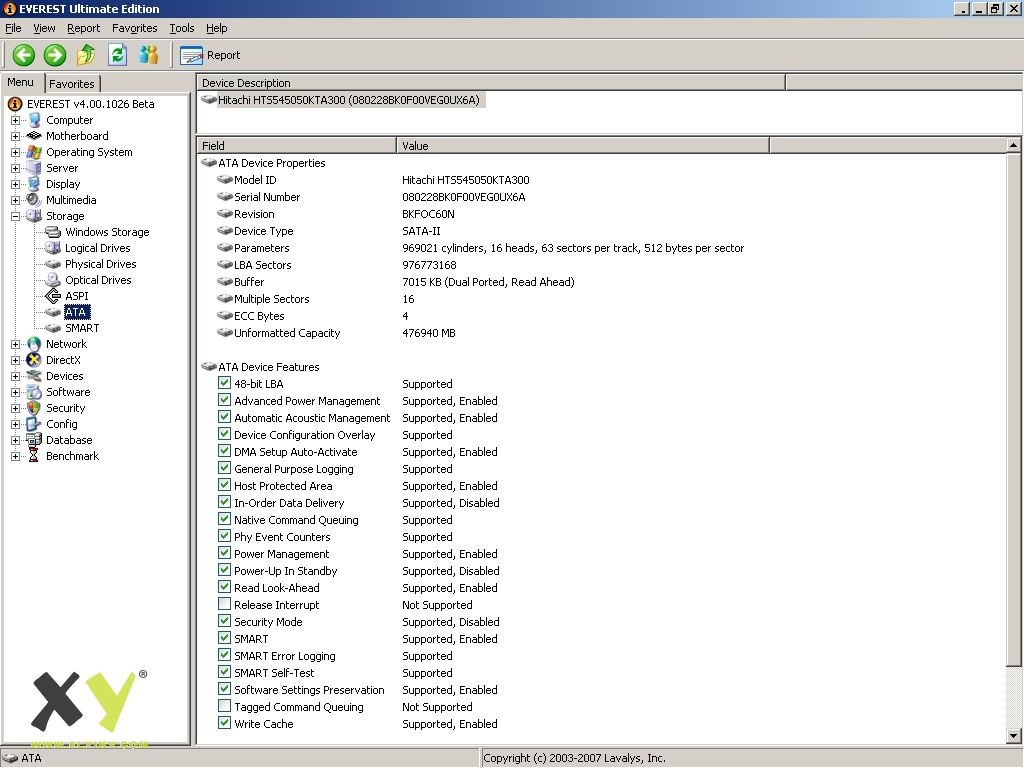
Task: Click the green Back arrow icon
Action: [x=24, y=55]
